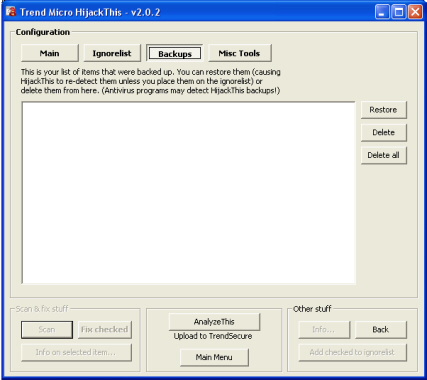Viewport: 427px width, 380px height.
Task: Maximize the HijackThis window
Action: point(399,12)
